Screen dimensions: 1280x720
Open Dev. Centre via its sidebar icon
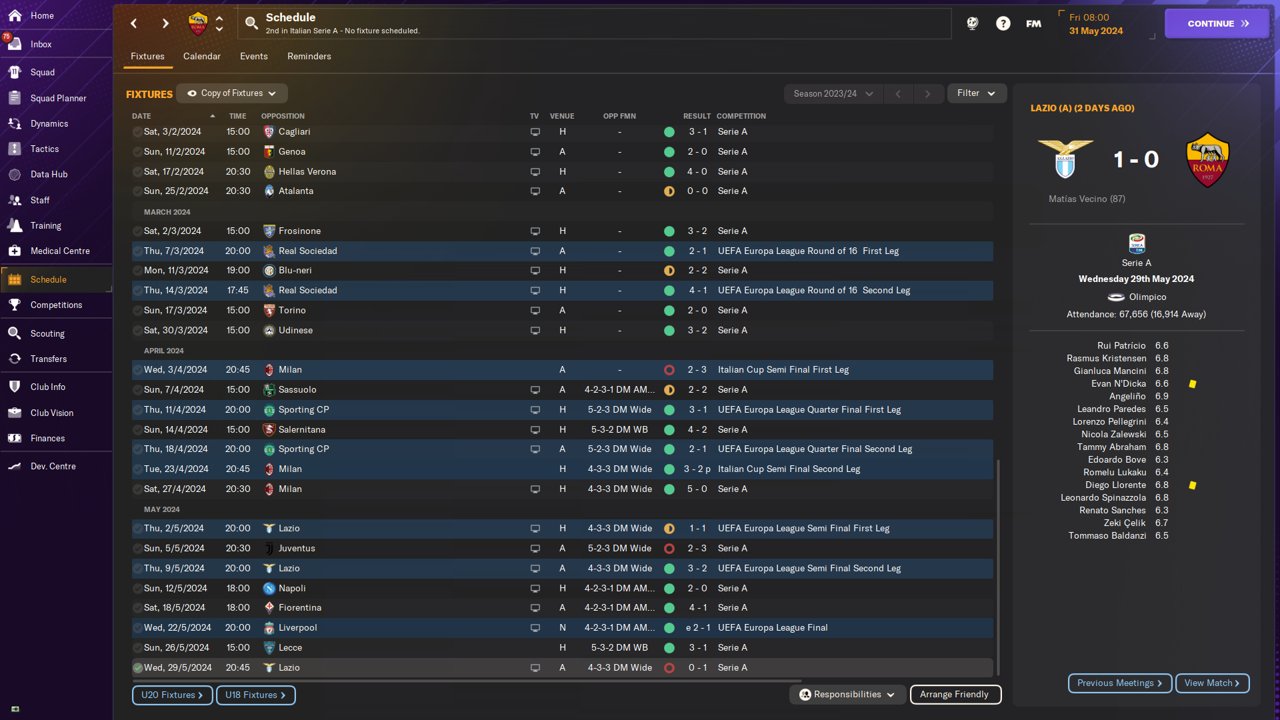pos(14,466)
